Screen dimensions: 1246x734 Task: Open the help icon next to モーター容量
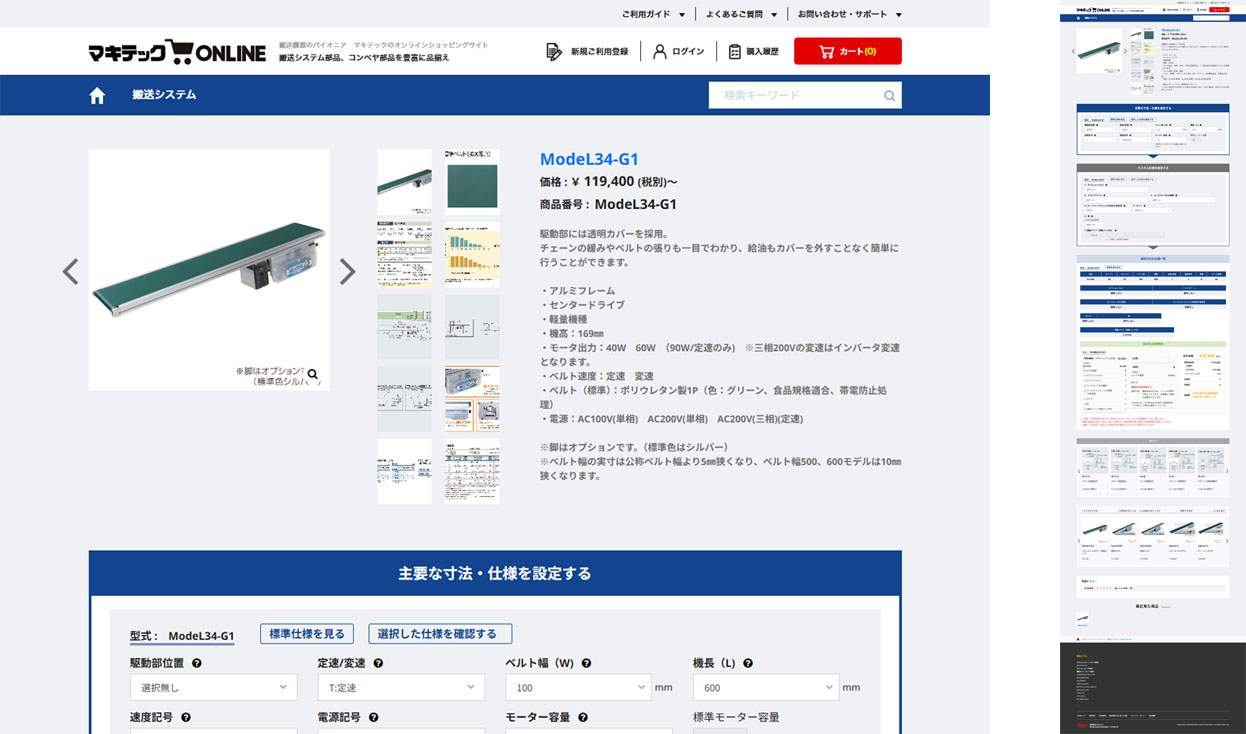[x=583, y=717]
